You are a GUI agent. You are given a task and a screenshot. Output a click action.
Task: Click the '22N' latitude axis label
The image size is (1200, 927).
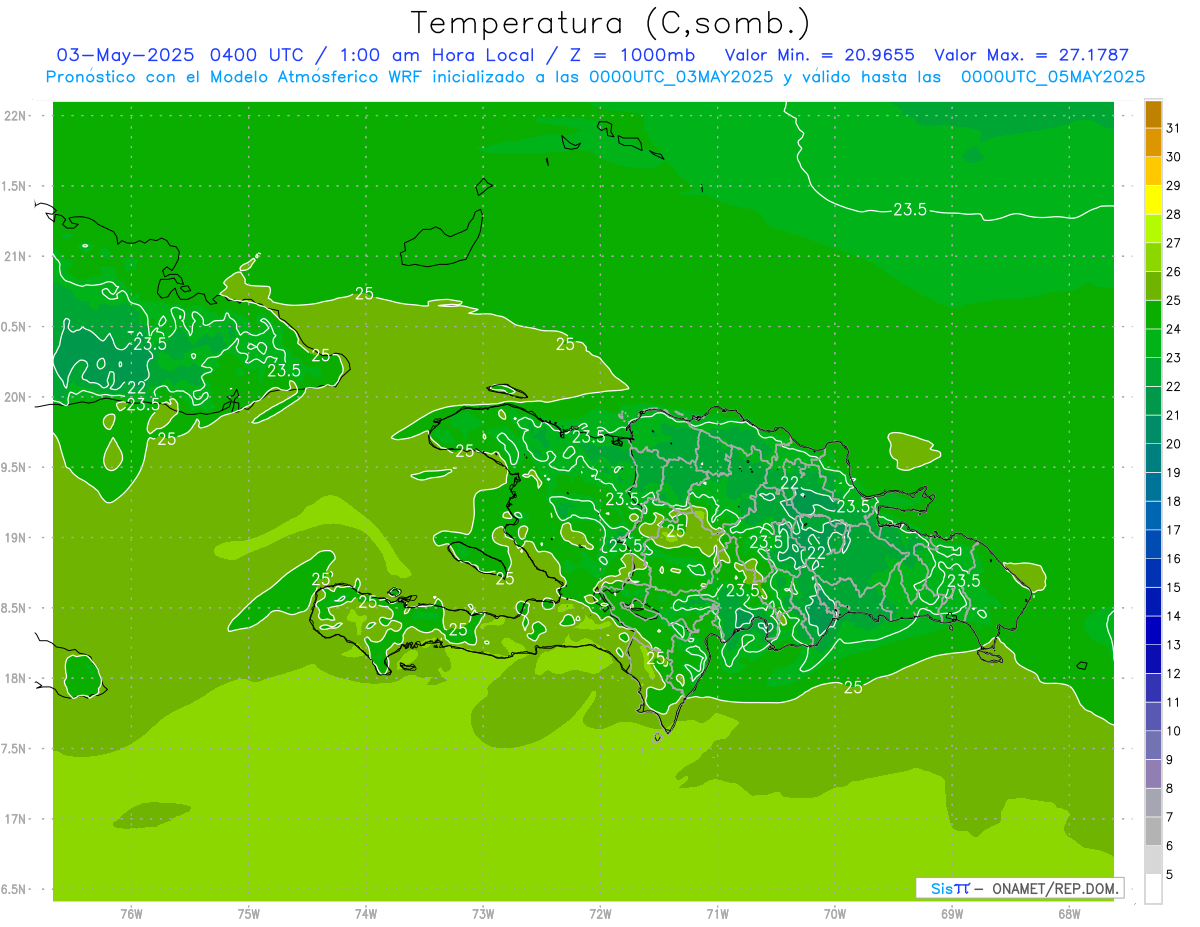16,116
